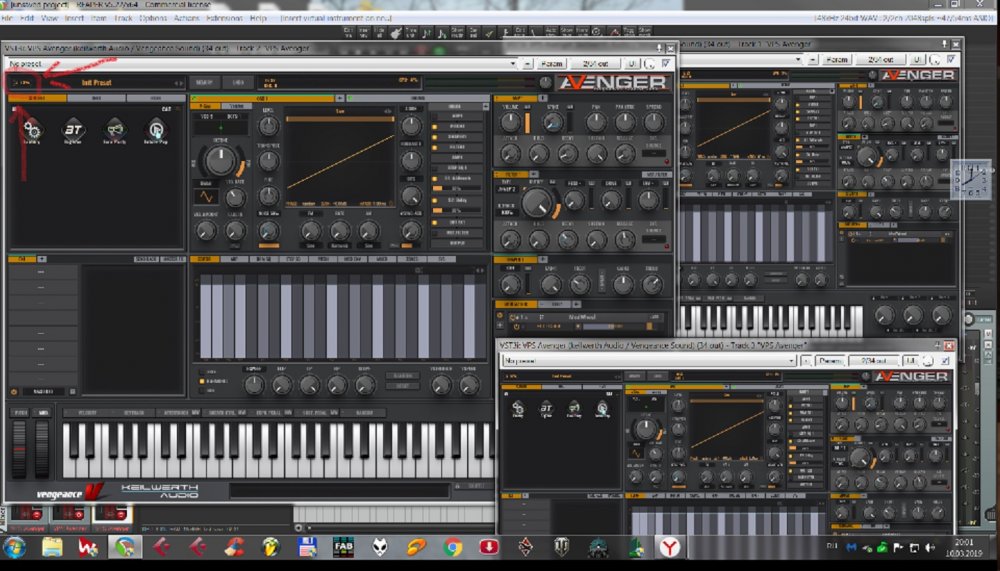Viewport: 1000px width, 571px height.
Task: Open the Factory category icon in Track 2 Avenger
Action: (31, 130)
